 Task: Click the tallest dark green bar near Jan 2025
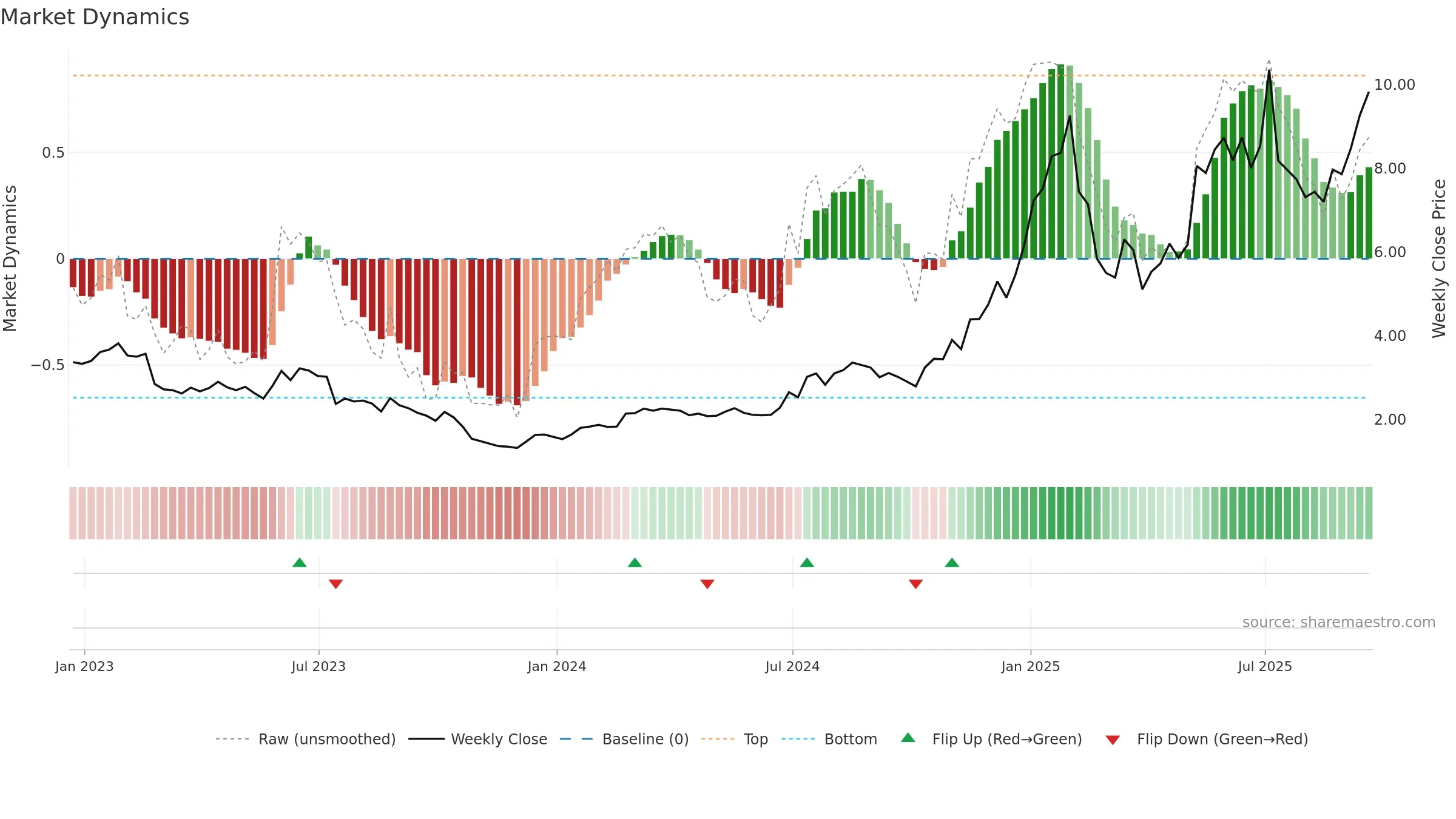coord(1060,161)
